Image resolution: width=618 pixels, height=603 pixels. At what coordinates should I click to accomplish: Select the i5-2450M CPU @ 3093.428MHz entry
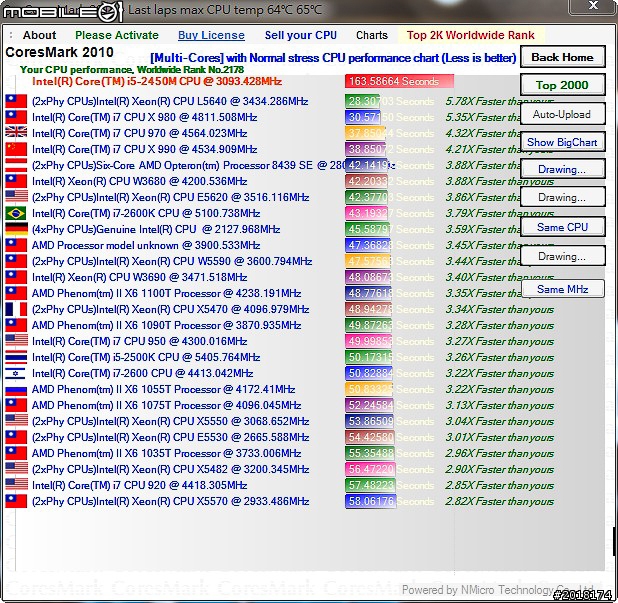[157, 82]
